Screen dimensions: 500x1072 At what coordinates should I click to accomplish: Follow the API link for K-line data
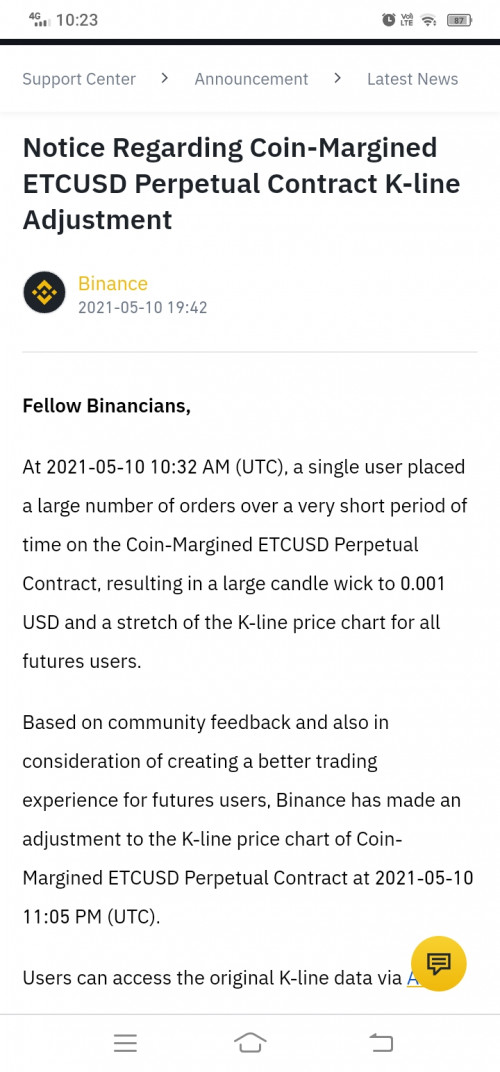click(413, 978)
